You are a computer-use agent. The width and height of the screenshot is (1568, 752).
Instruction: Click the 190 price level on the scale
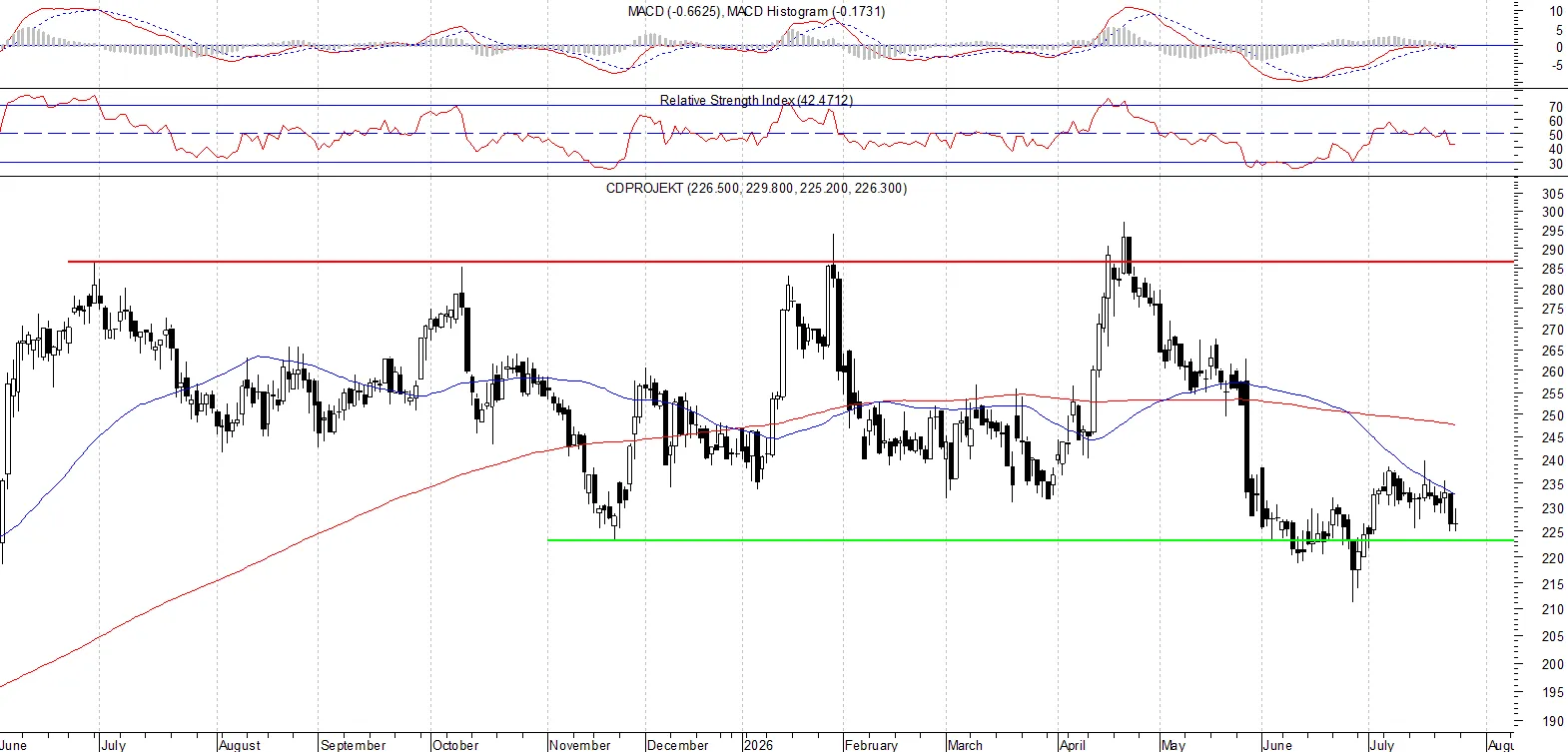(x=1553, y=720)
